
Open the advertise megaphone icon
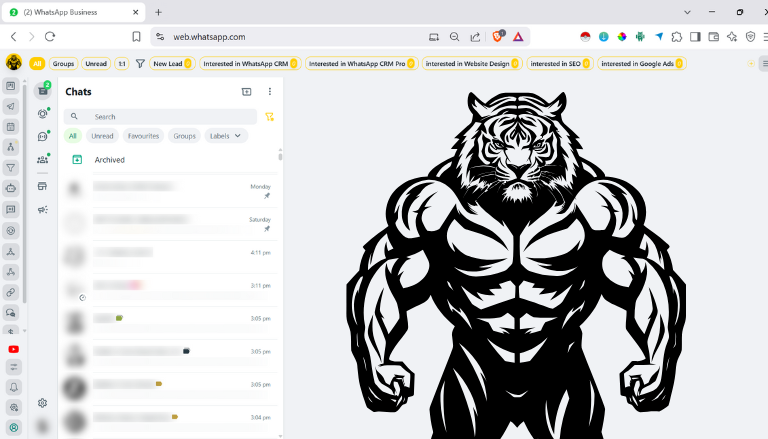pos(43,210)
